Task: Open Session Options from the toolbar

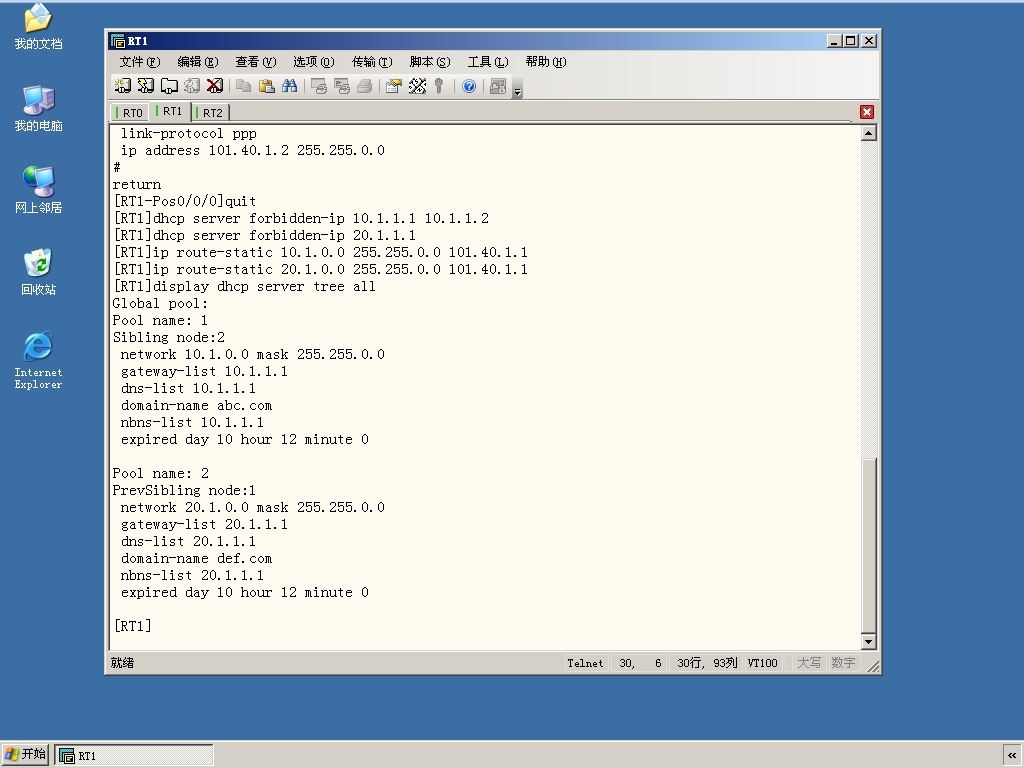Action: (394, 86)
